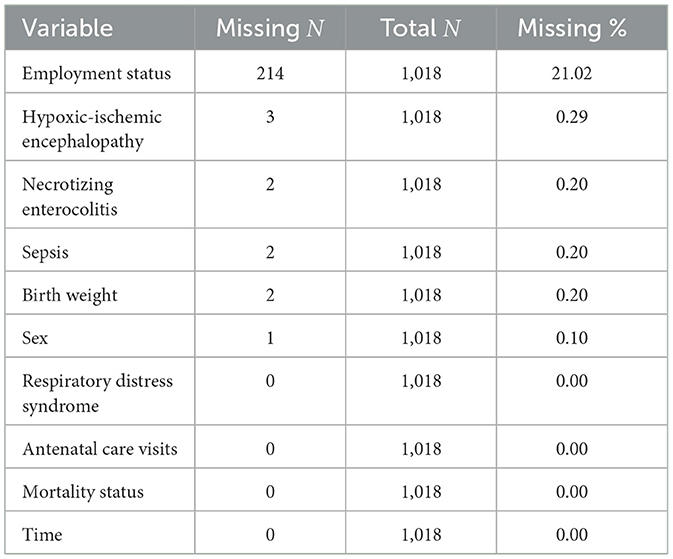673x559 pixels.
Task: Select the Birth weight row label
Action: (70, 295)
